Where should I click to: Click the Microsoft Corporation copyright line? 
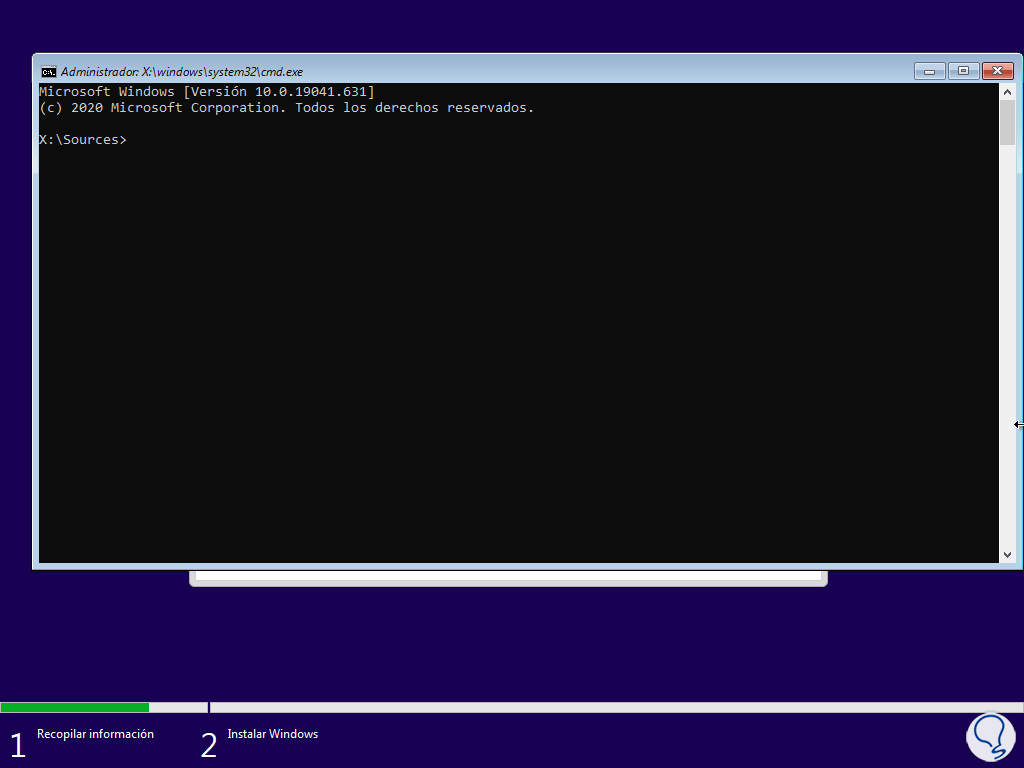click(287, 108)
